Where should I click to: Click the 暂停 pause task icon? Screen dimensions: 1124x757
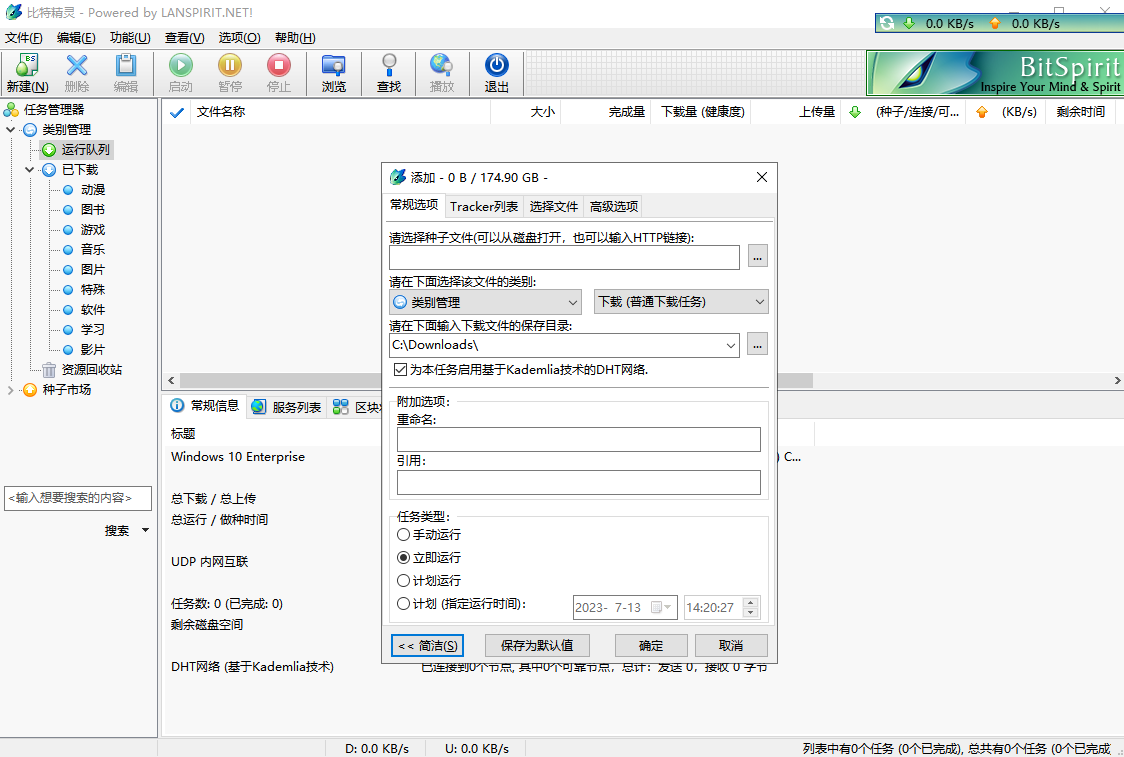[229, 72]
